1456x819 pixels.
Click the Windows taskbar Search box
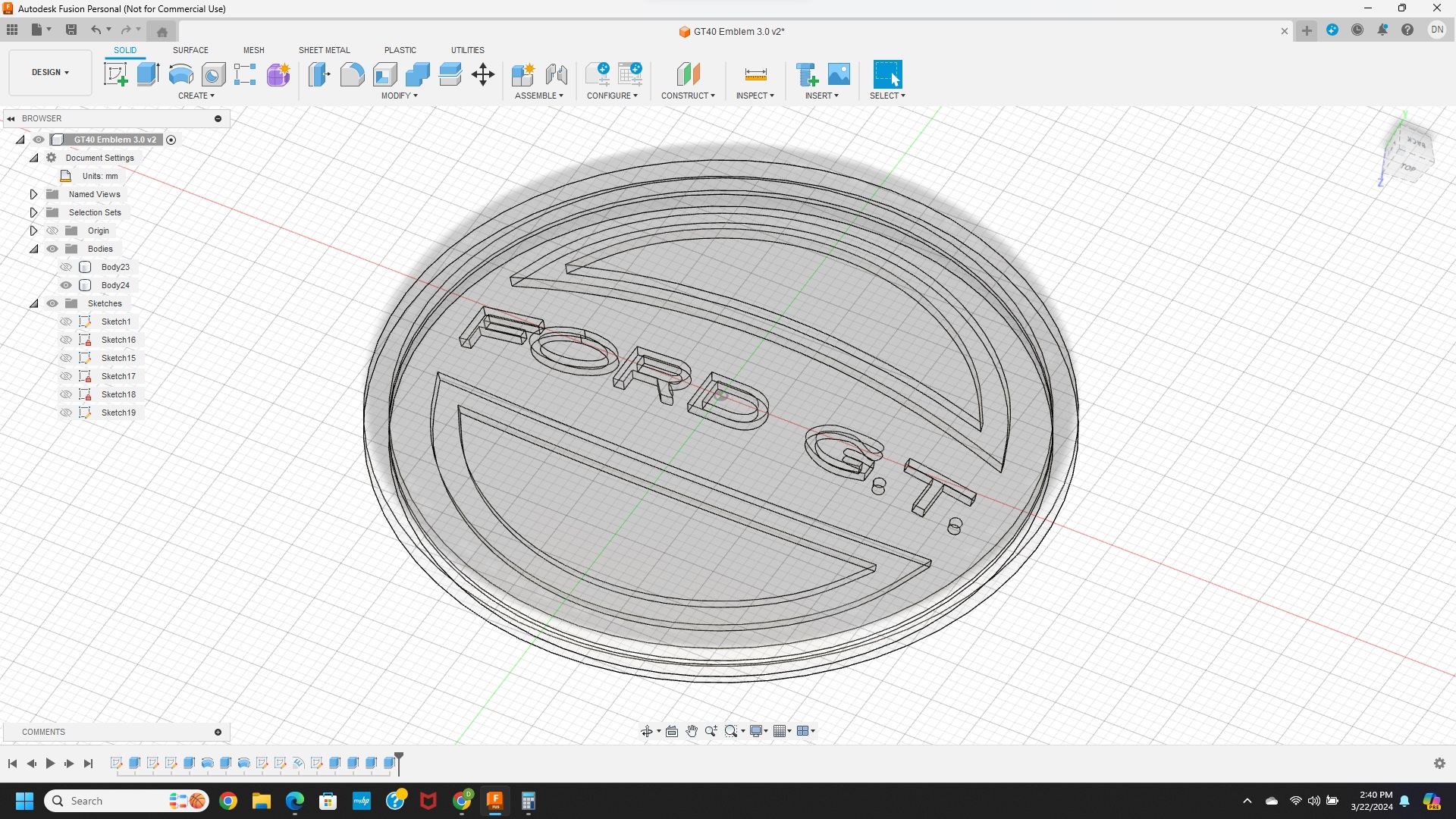point(127,801)
